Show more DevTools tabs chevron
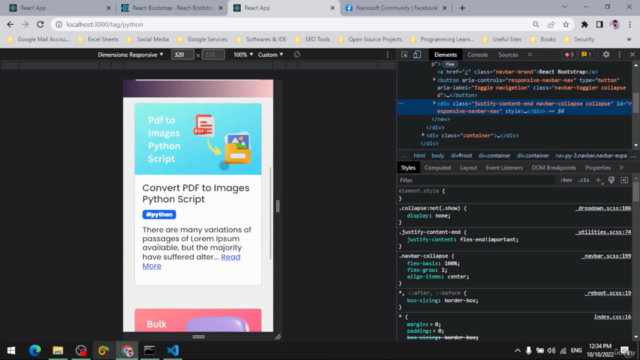640x360 pixels. coord(530,55)
